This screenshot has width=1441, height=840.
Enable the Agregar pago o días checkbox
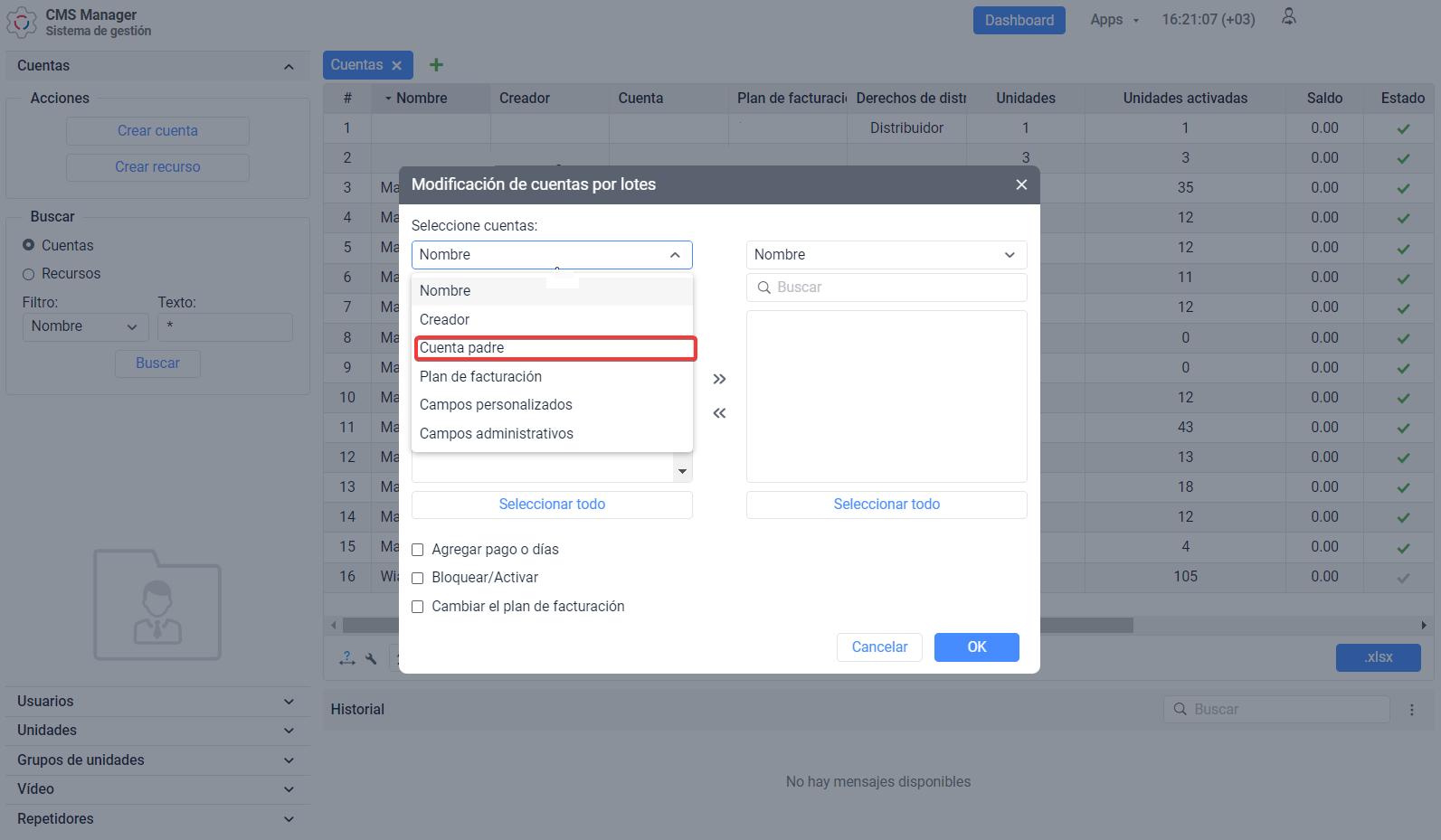[418, 550]
